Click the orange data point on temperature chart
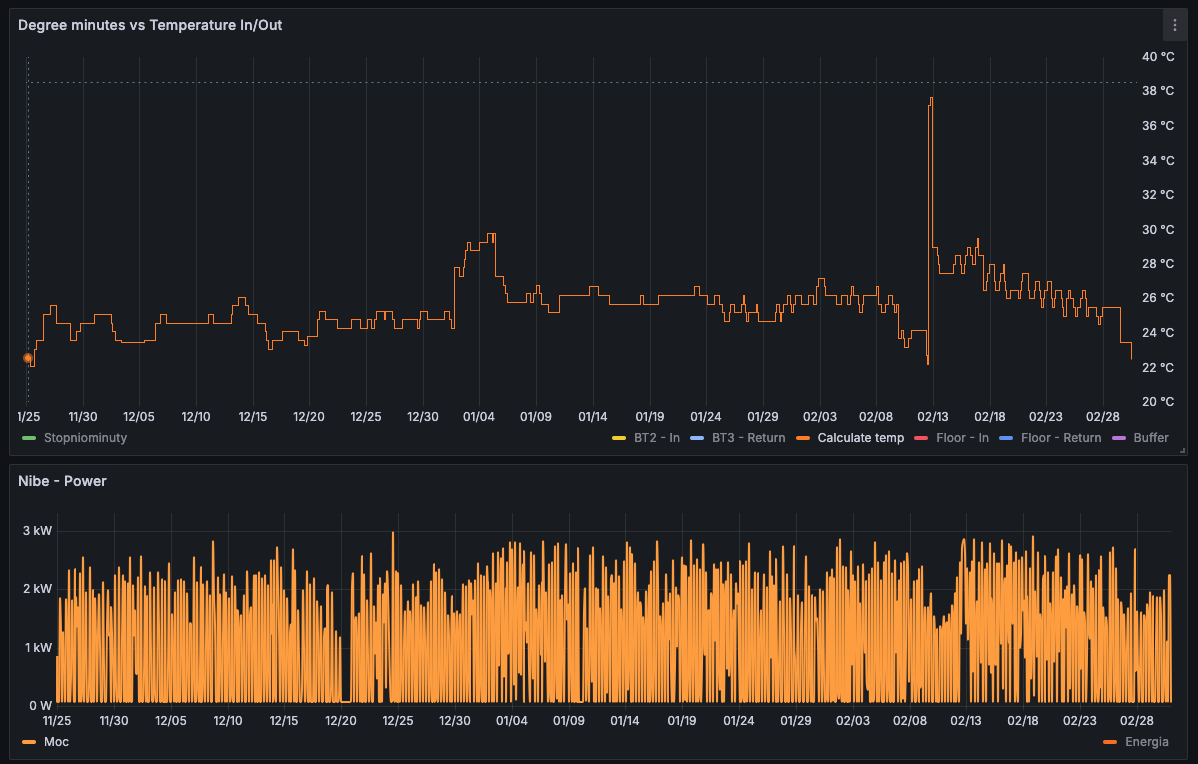Viewport: 1198px width, 764px height. pos(28,358)
